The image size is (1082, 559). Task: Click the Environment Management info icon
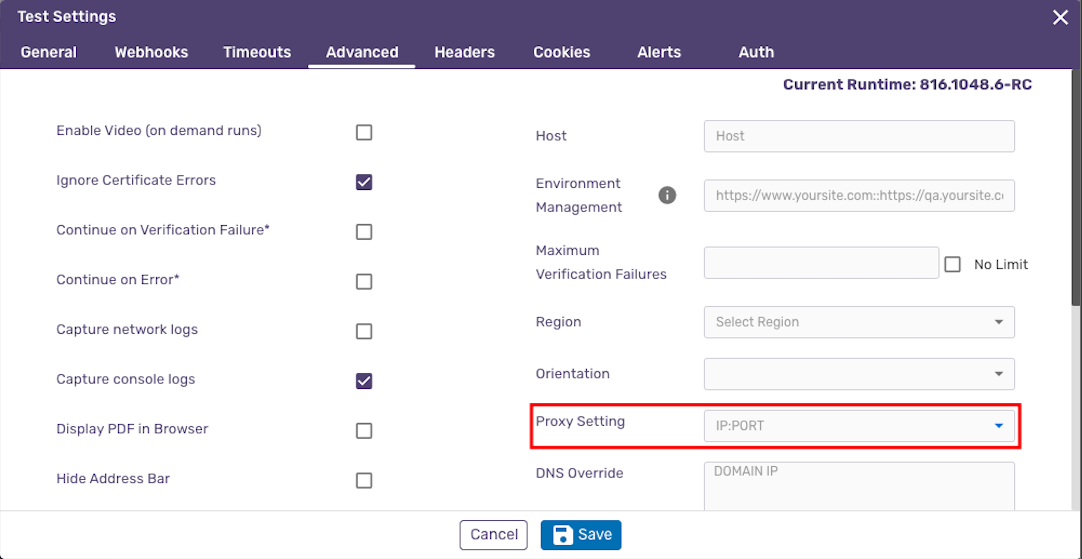(667, 195)
